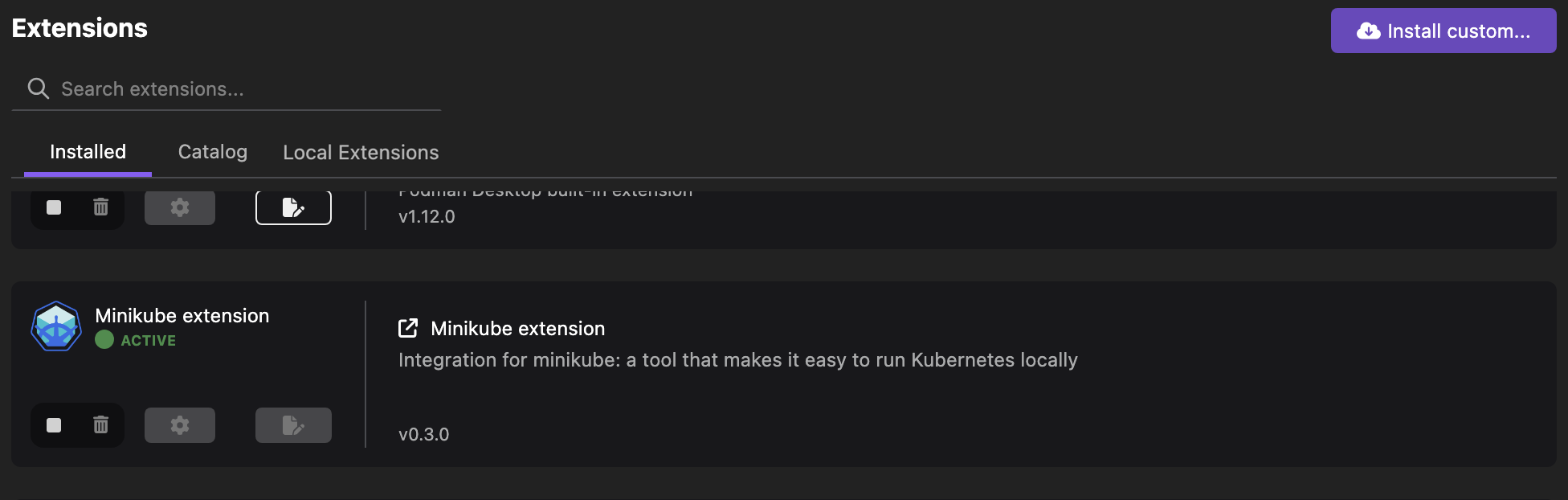Click the search magnifier icon

(x=38, y=88)
